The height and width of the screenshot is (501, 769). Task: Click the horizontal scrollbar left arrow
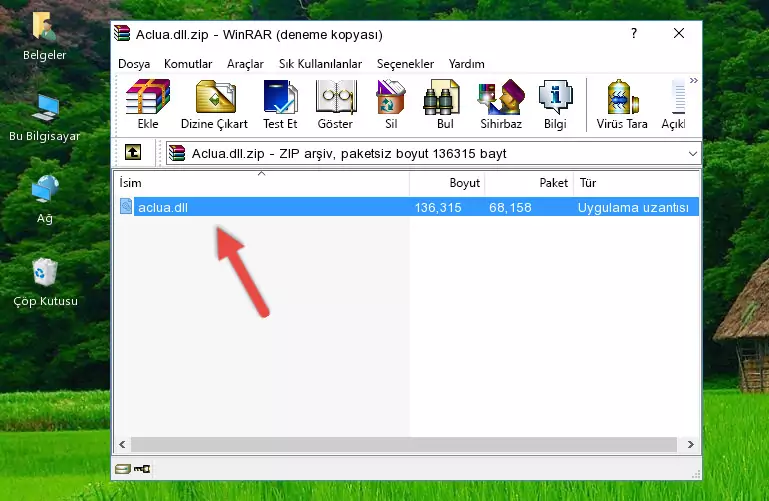pos(123,445)
